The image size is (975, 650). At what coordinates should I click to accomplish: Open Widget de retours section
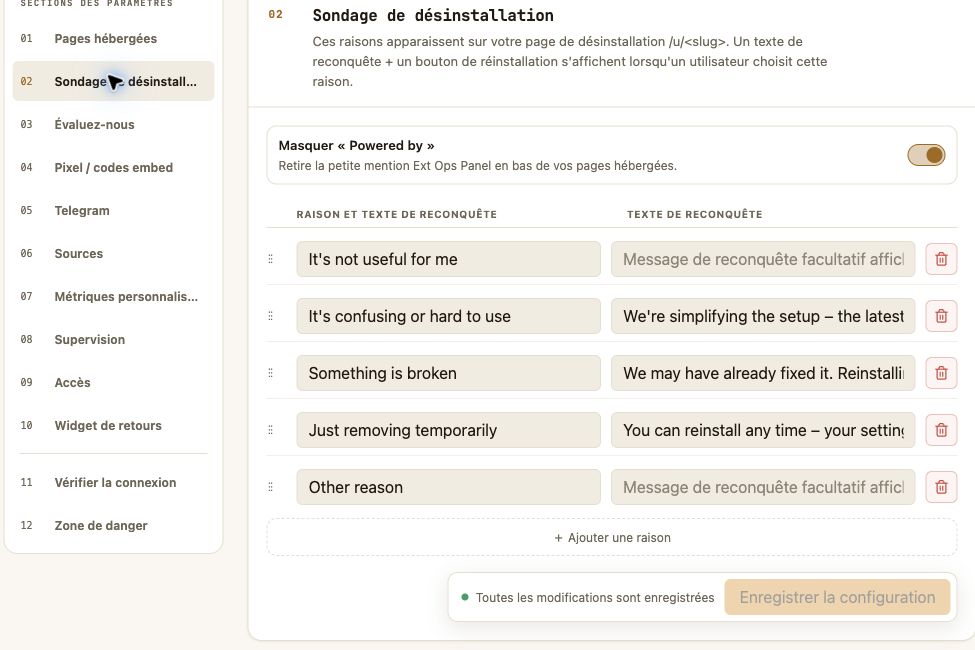point(113,425)
